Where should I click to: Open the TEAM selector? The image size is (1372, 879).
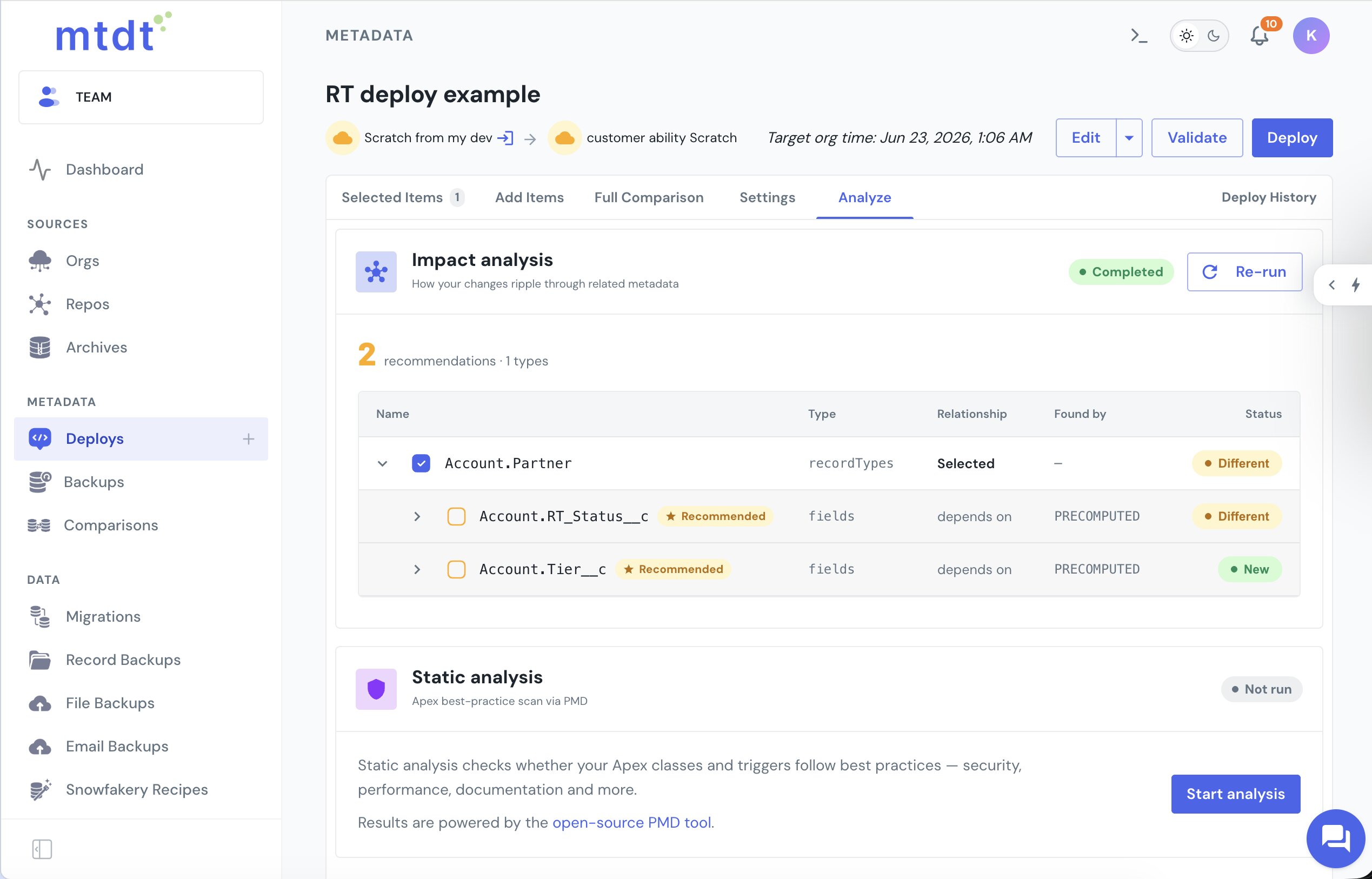[x=141, y=97]
